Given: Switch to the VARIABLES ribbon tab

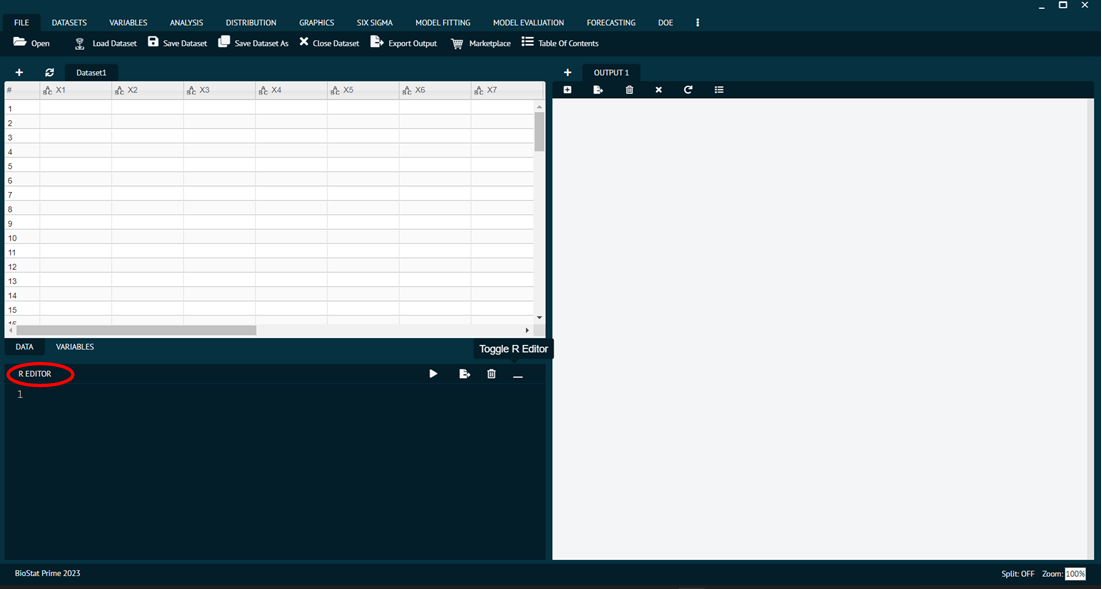Looking at the screenshot, I should click(x=128, y=22).
